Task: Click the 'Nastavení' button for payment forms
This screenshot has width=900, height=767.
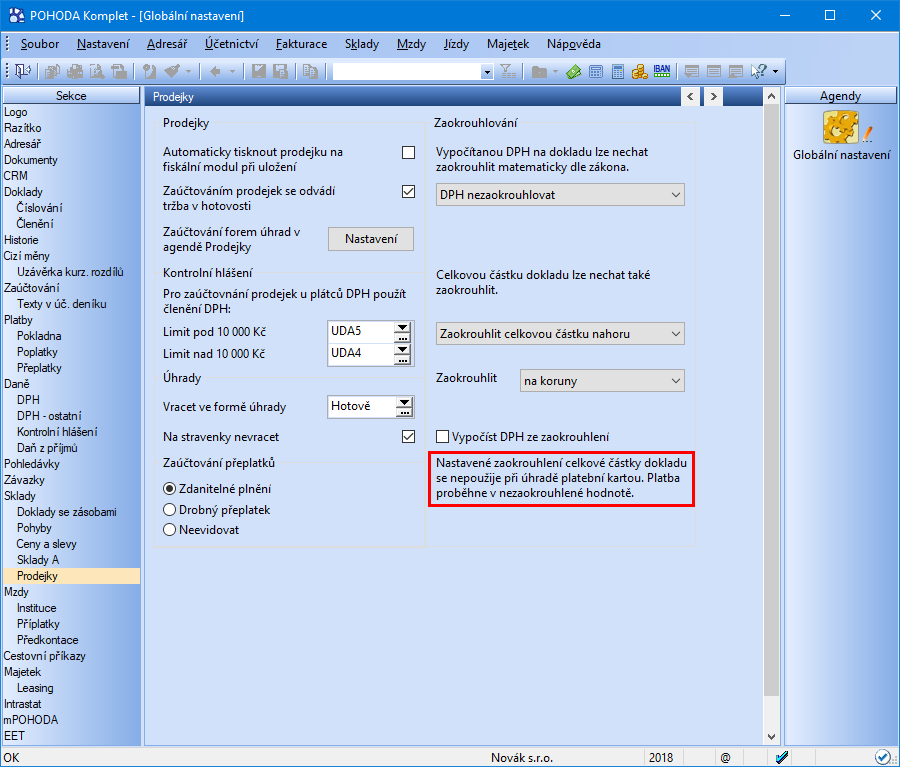Action: point(371,239)
